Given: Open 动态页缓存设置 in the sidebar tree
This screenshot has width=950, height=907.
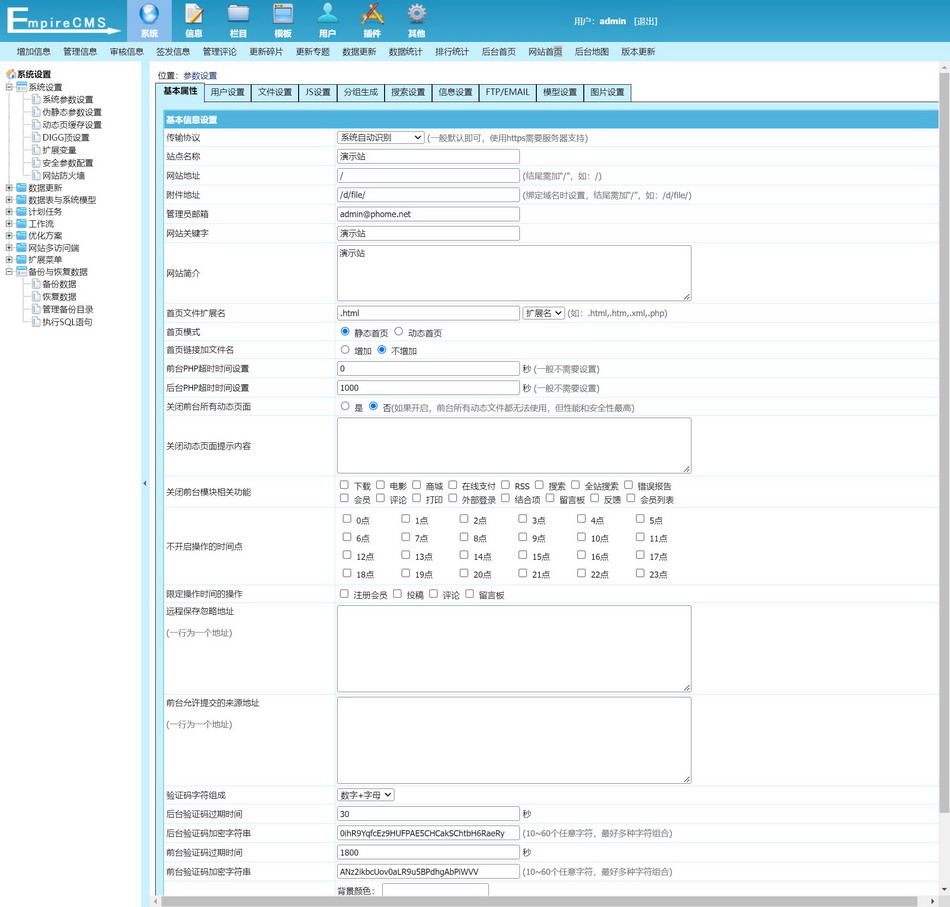Looking at the screenshot, I should coord(71,125).
